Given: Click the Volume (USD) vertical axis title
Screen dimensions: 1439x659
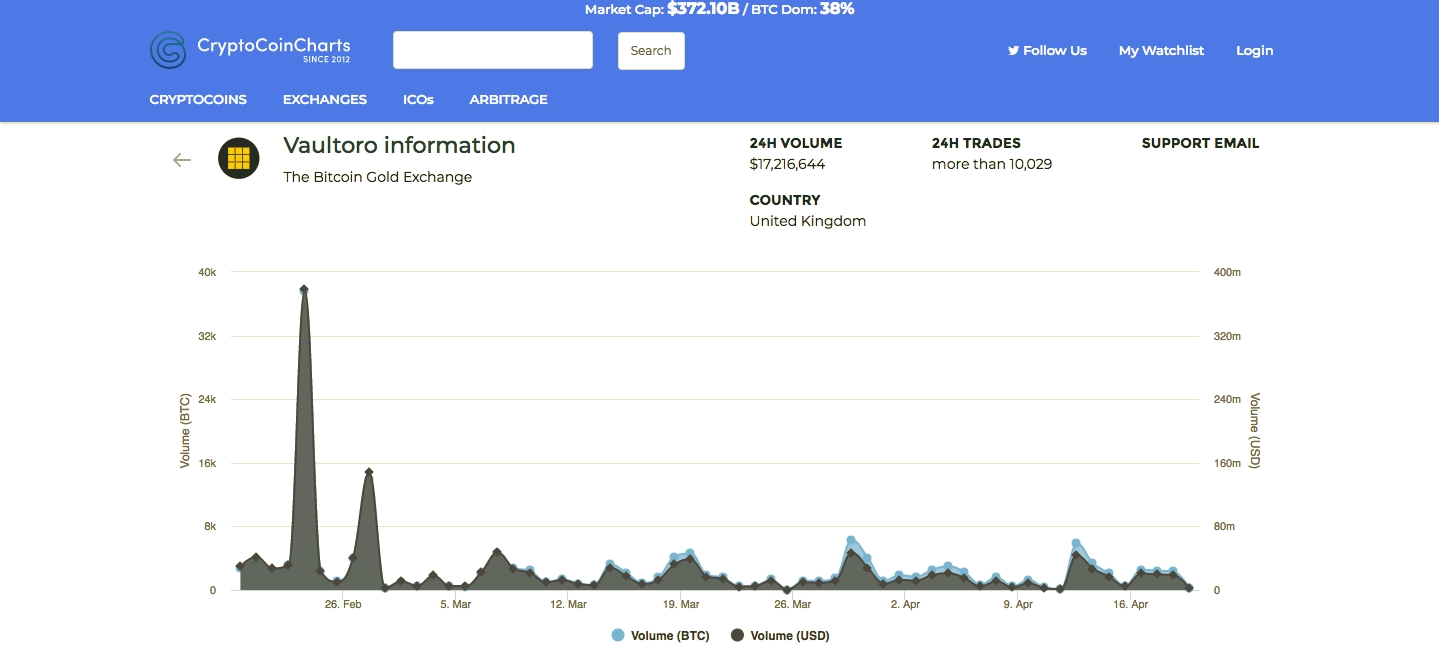Looking at the screenshot, I should pos(1255,431).
